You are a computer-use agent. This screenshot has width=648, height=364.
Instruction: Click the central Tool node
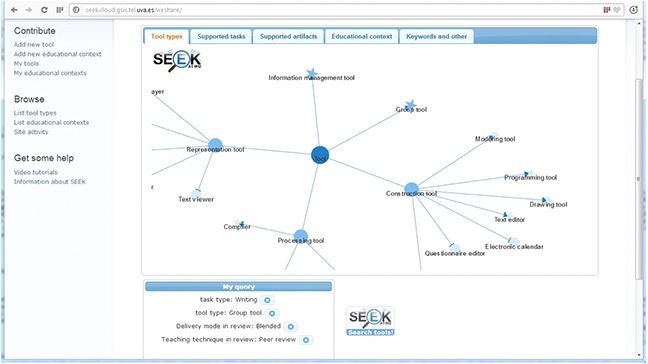click(x=320, y=155)
